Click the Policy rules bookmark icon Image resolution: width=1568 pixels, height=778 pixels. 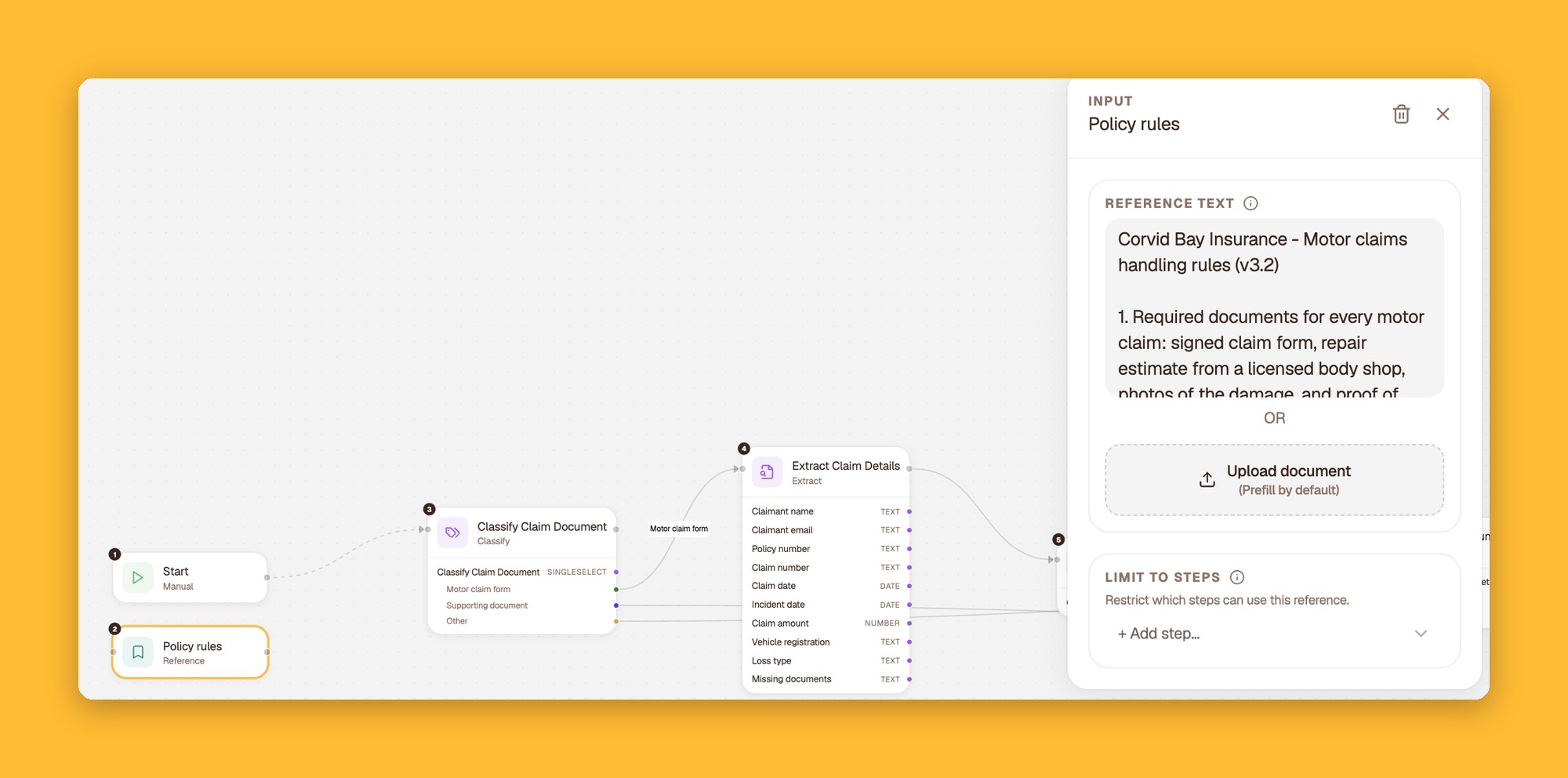pos(138,653)
